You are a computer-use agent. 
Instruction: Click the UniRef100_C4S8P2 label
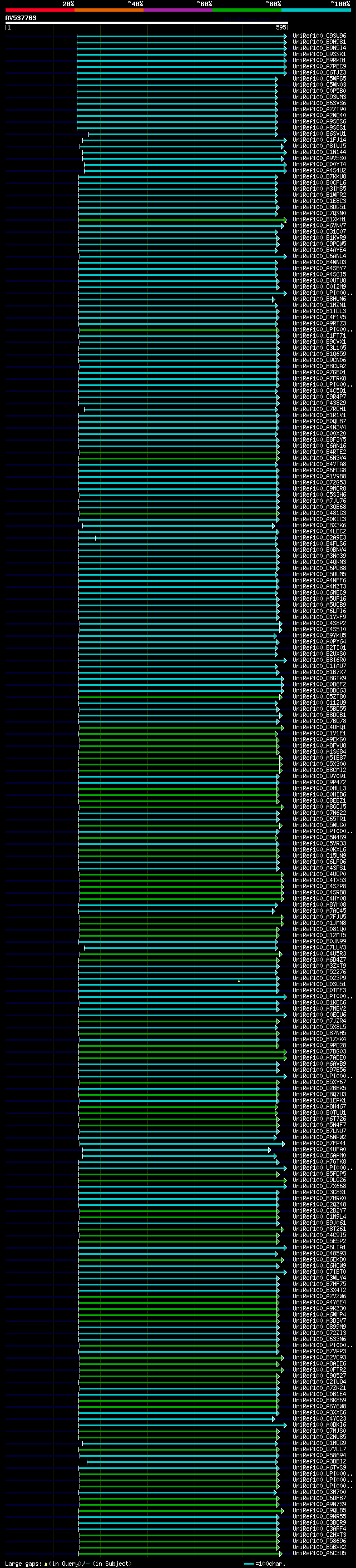319,624
